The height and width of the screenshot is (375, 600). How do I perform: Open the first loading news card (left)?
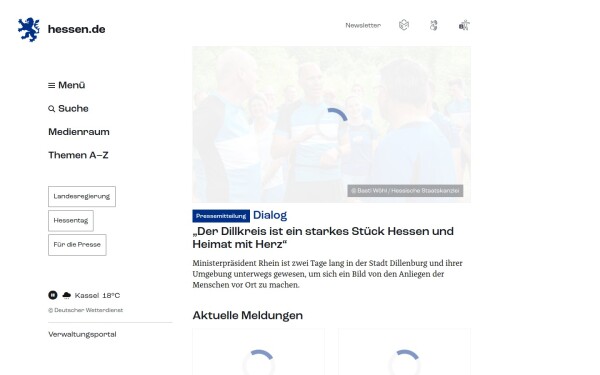[x=259, y=352]
